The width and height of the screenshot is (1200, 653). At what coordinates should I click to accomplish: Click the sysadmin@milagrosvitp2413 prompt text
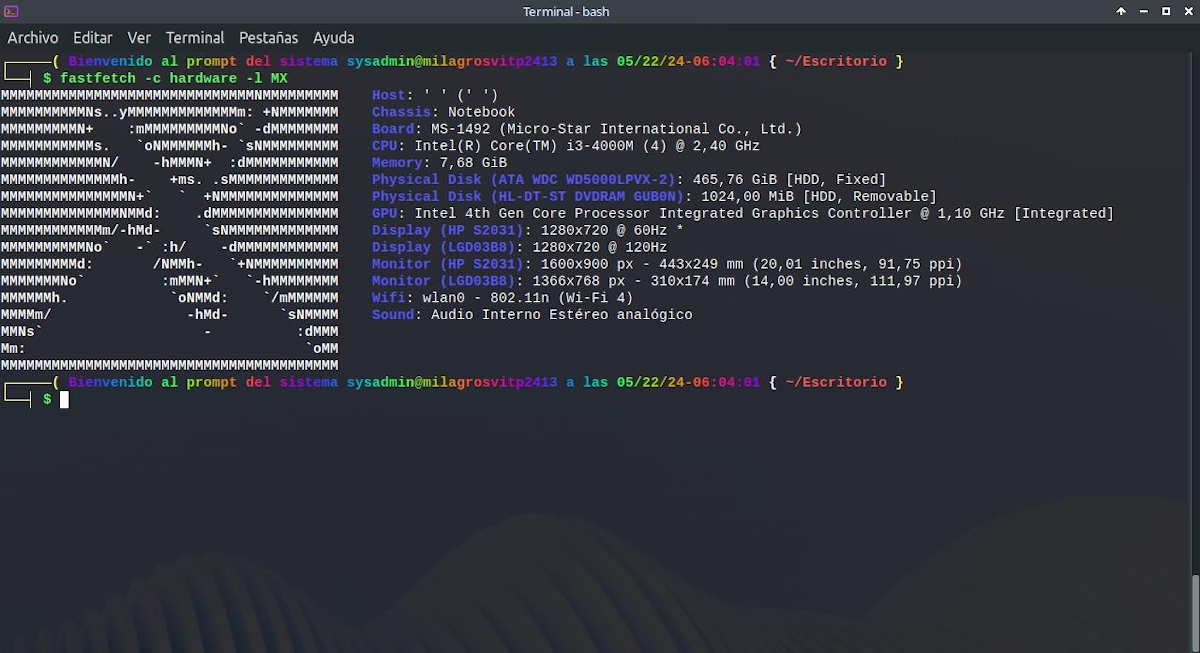pos(450,61)
